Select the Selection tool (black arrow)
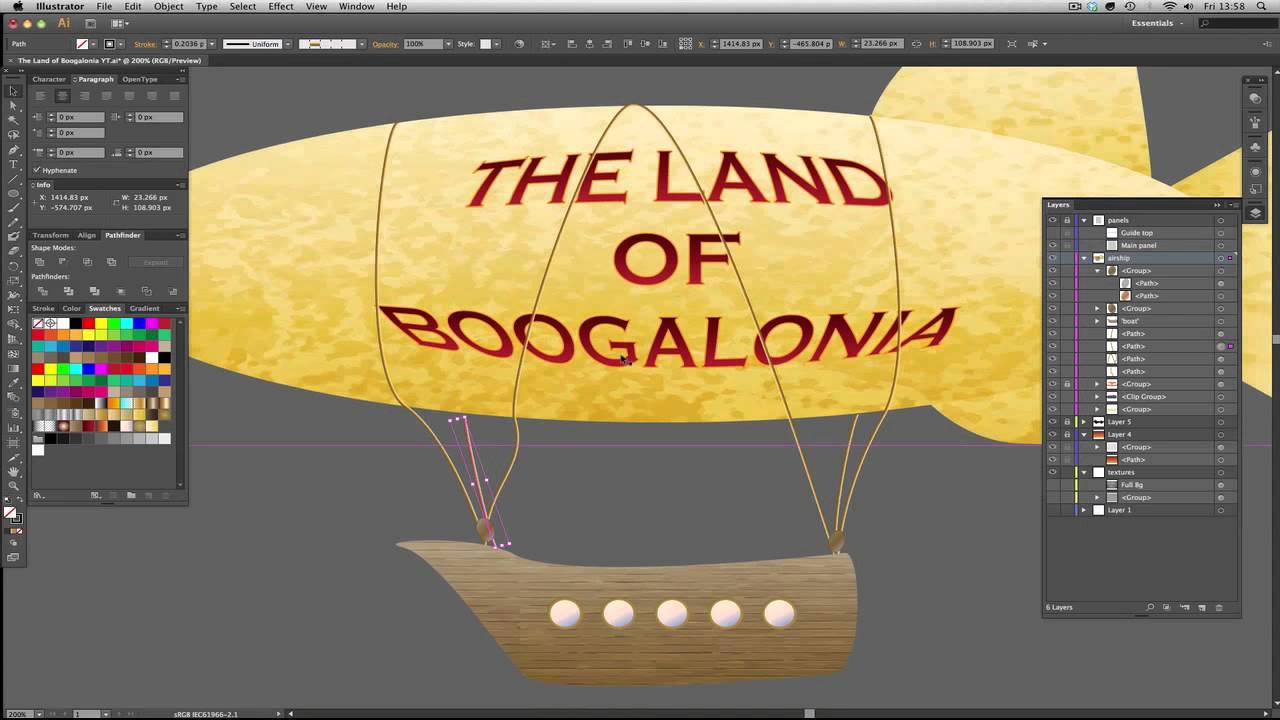Screen dimensions: 1280x720 [13, 91]
